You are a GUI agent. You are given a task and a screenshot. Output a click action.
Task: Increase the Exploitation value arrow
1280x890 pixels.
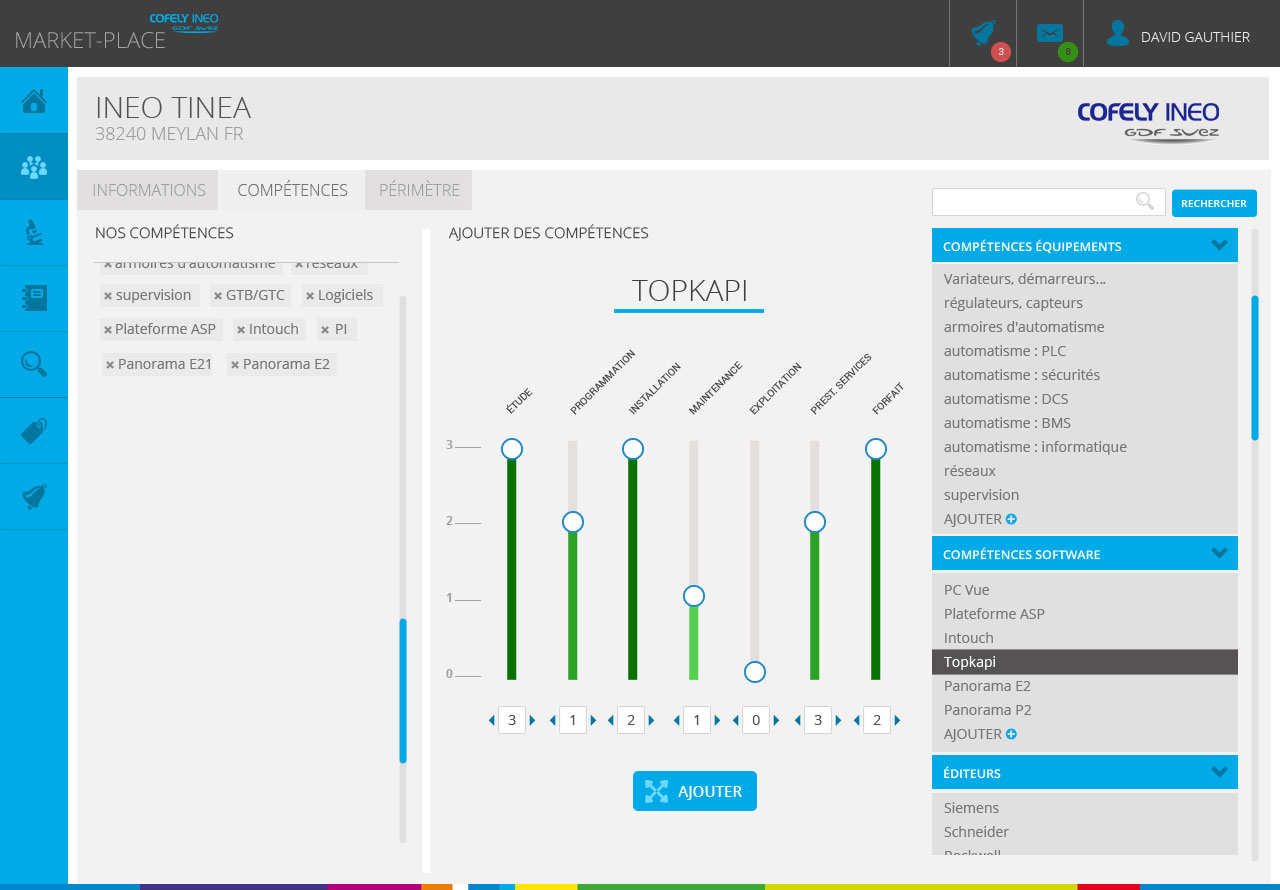pos(776,720)
